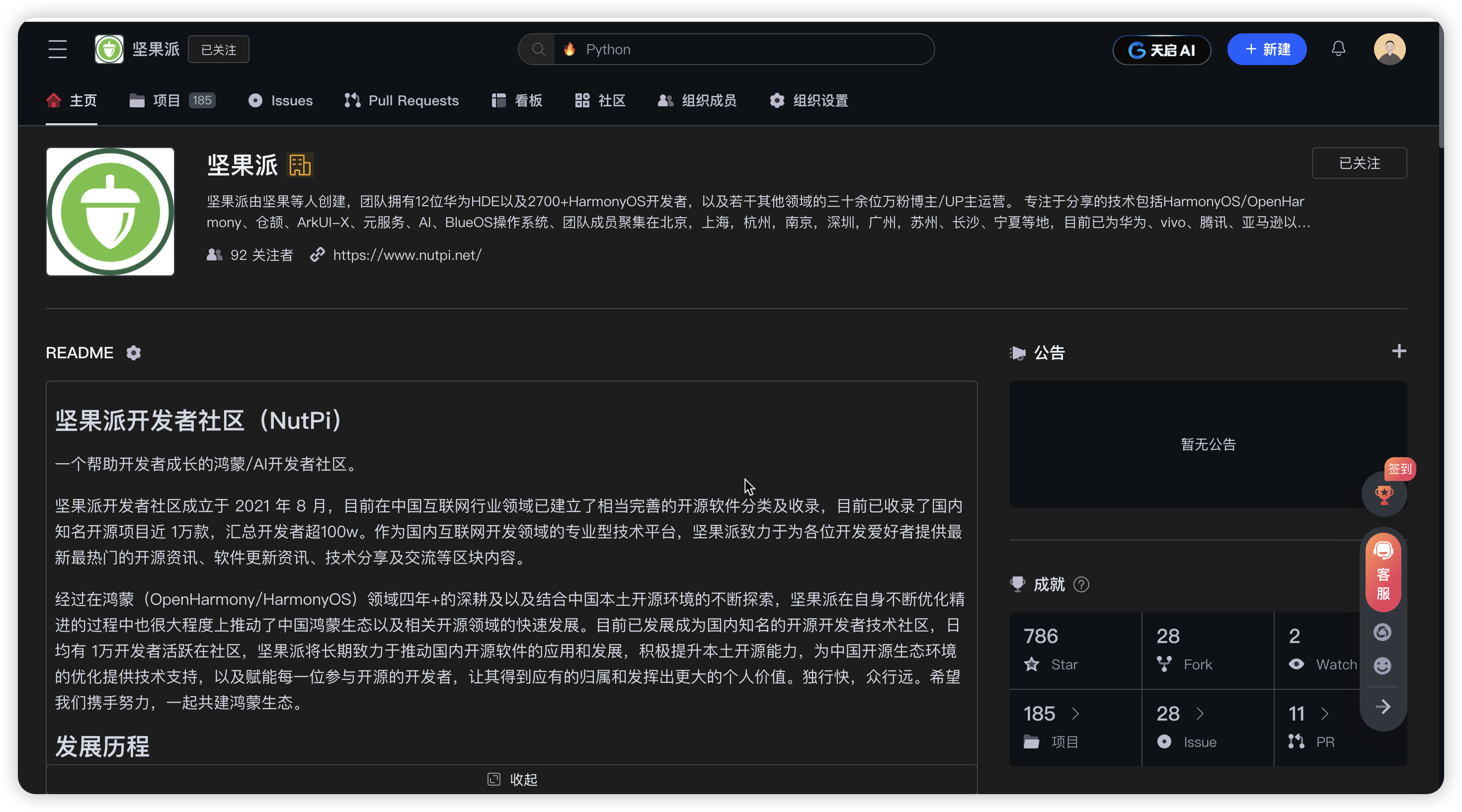Open the 看板 tab
1462x812 pixels.
(517, 100)
